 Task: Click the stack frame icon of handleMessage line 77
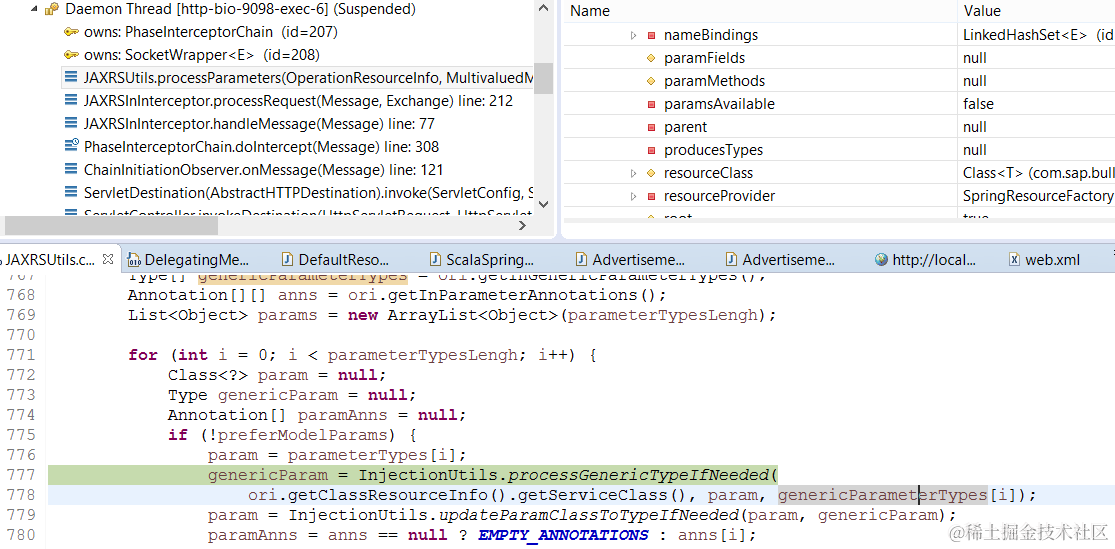click(x=70, y=124)
